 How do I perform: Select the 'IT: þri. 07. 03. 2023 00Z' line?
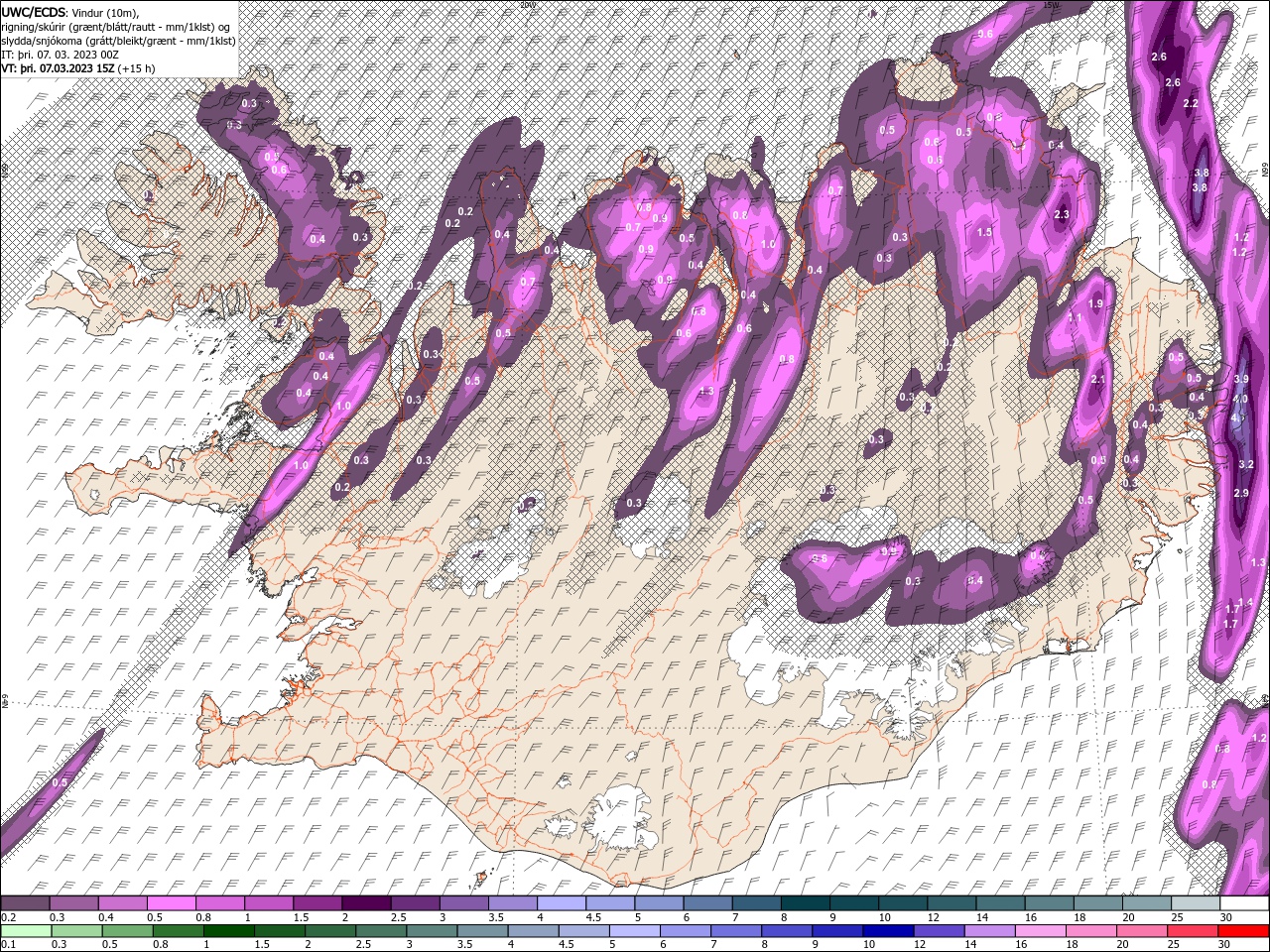coord(60,54)
